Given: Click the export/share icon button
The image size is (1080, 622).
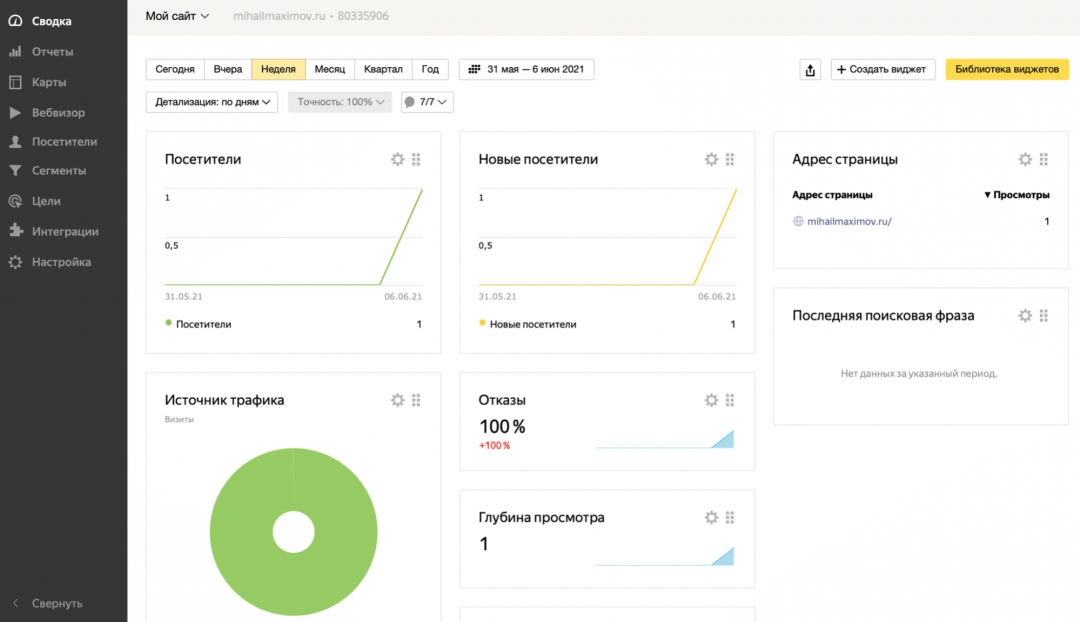Looking at the screenshot, I should coord(810,69).
